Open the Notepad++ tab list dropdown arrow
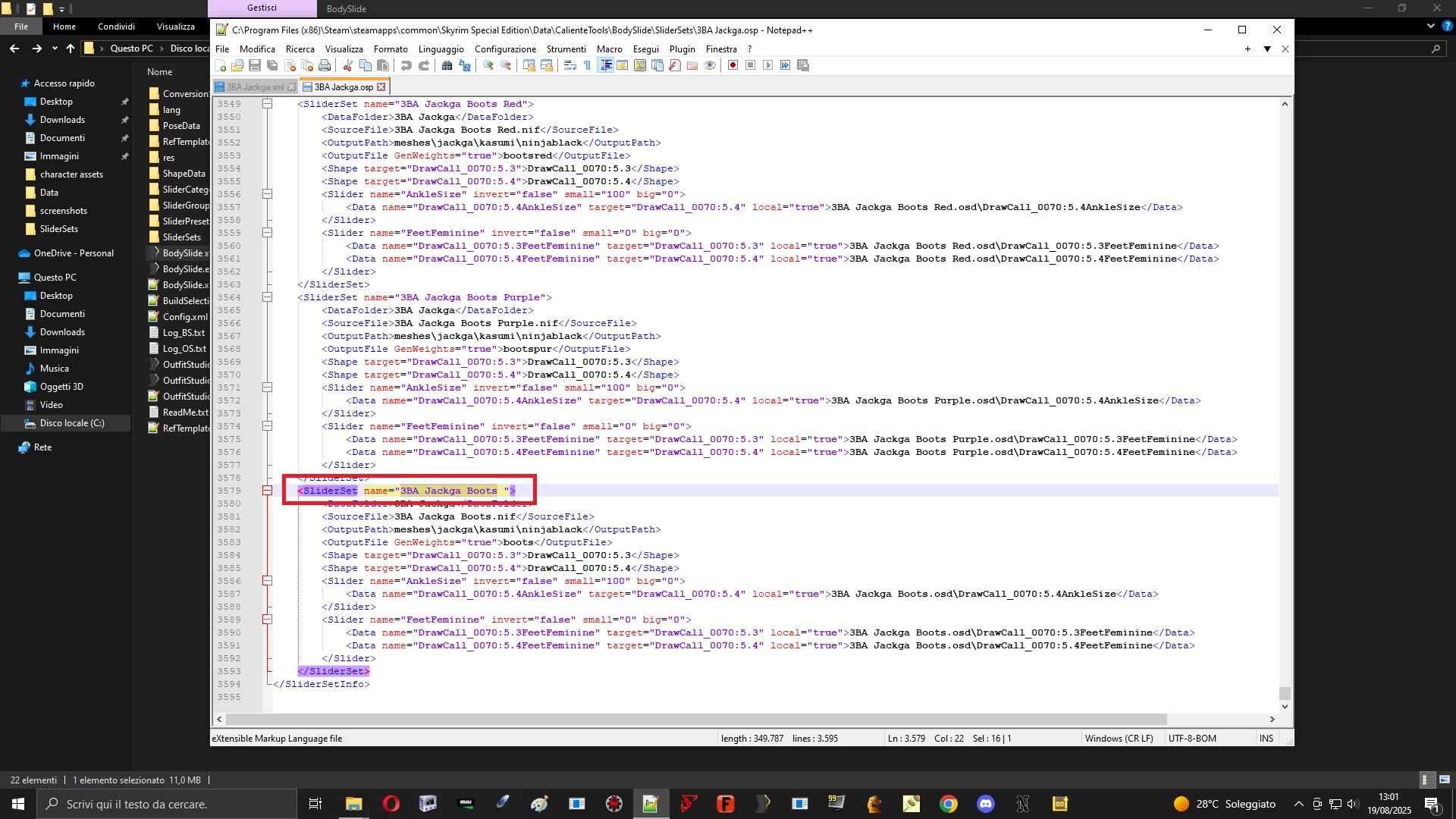The height and width of the screenshot is (819, 1456). (1266, 49)
